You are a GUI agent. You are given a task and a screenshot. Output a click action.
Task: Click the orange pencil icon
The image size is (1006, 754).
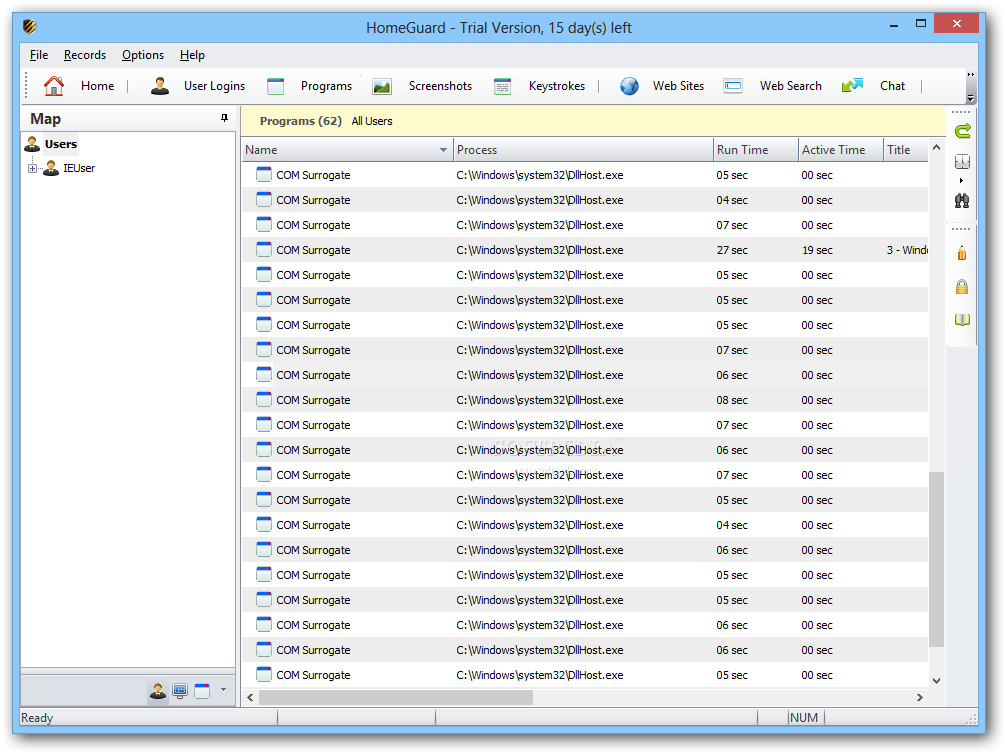coord(962,253)
